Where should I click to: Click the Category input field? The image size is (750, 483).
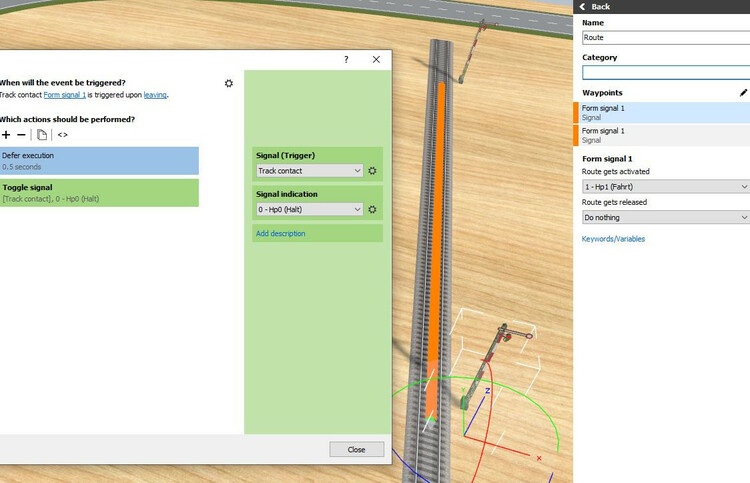pos(665,72)
